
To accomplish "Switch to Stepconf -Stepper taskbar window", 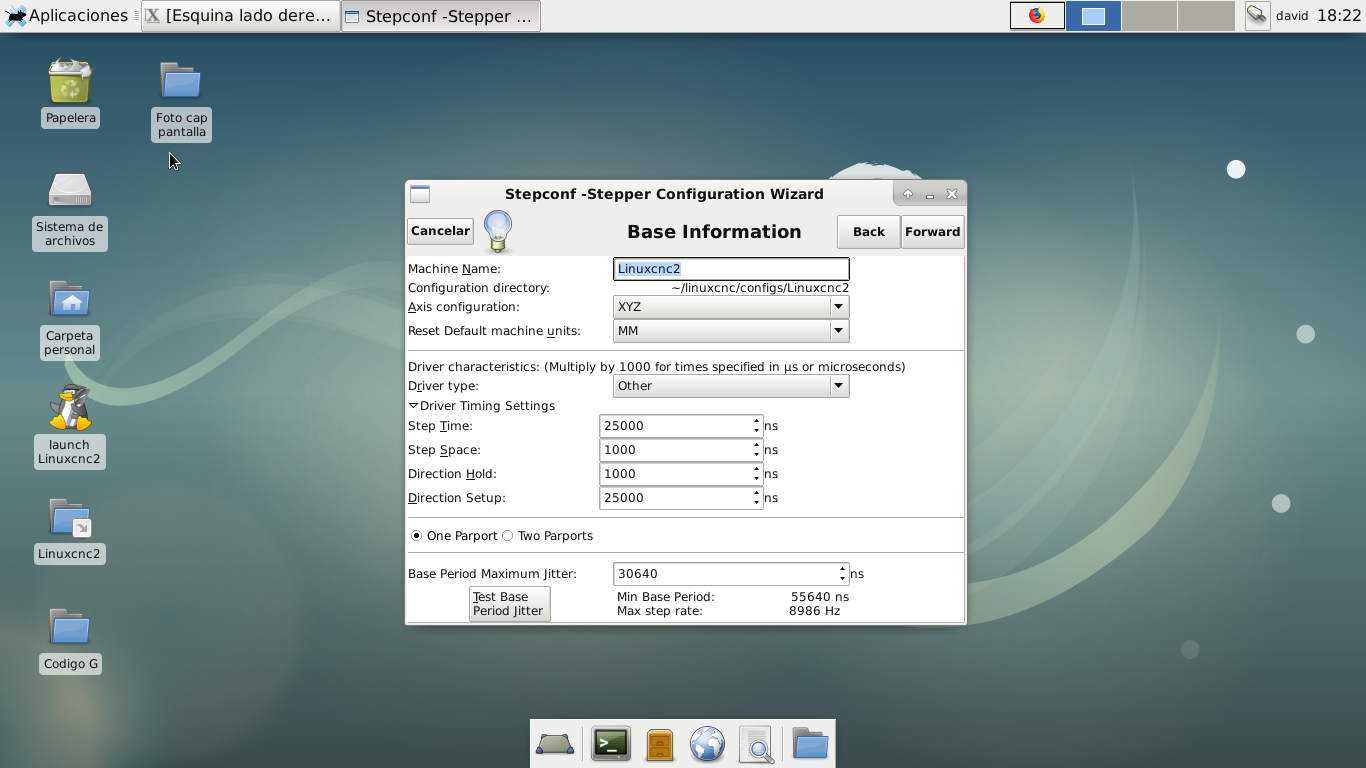I will click(441, 16).
